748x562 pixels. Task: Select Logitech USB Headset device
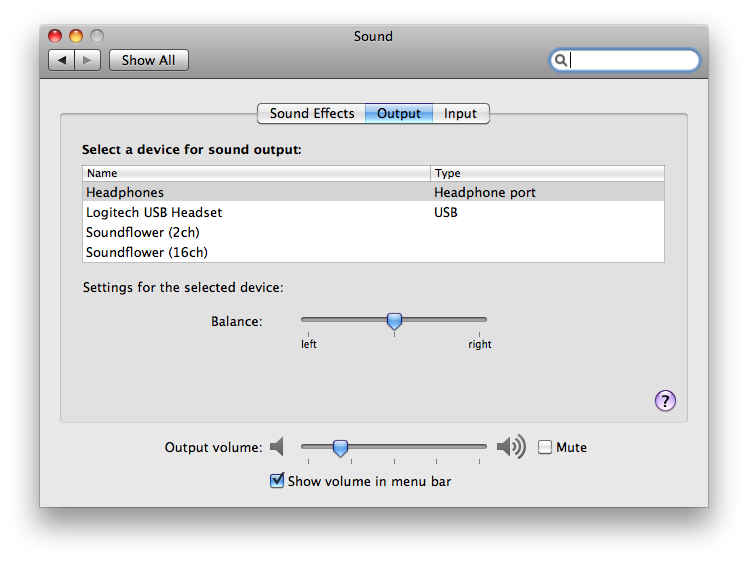[373, 212]
